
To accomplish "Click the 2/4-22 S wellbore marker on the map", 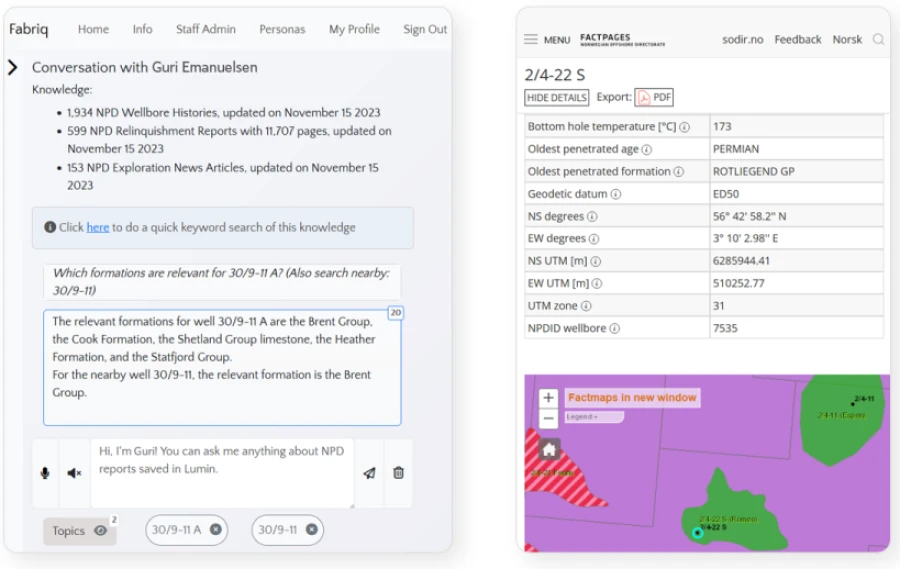I will (x=698, y=533).
